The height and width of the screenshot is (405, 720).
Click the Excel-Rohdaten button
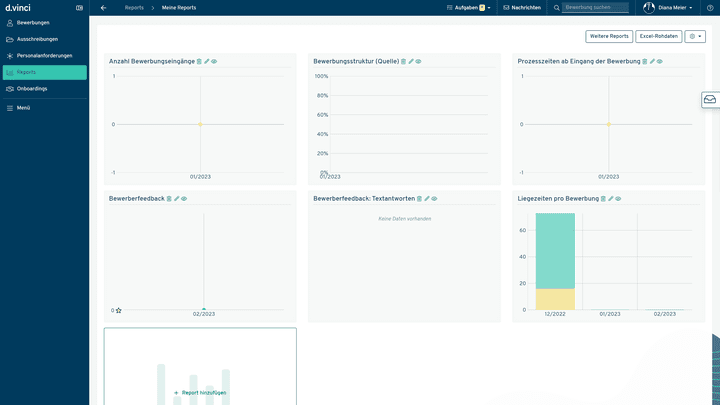click(x=659, y=36)
